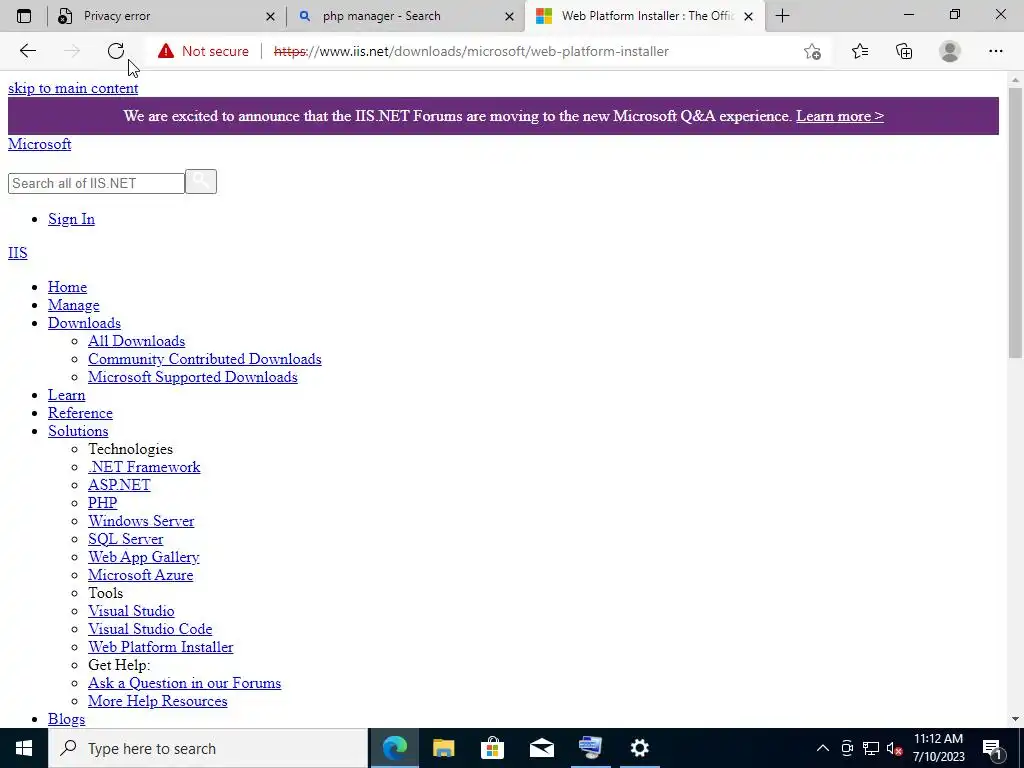Open the Visual Studio link
The image size is (1024, 768).
(x=131, y=611)
